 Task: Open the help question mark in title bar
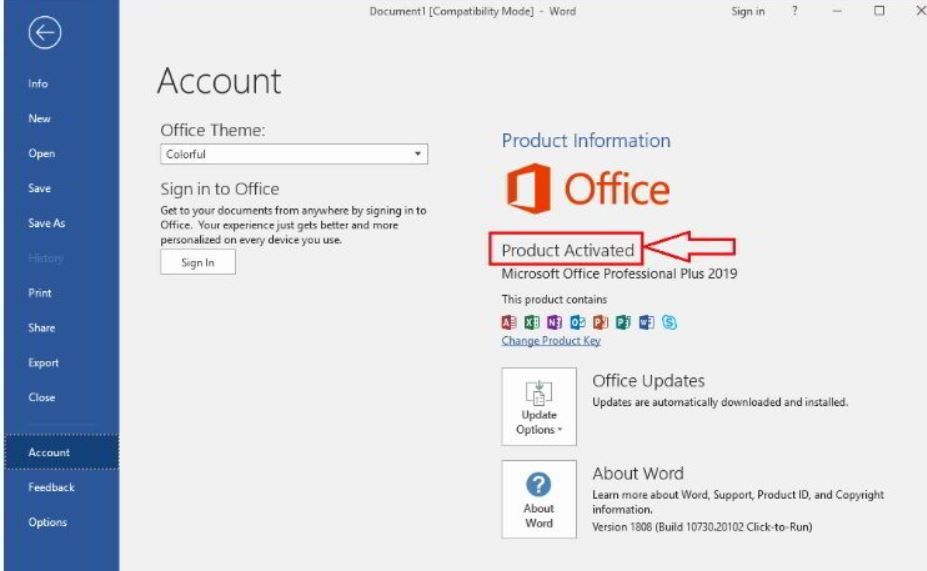coord(795,11)
